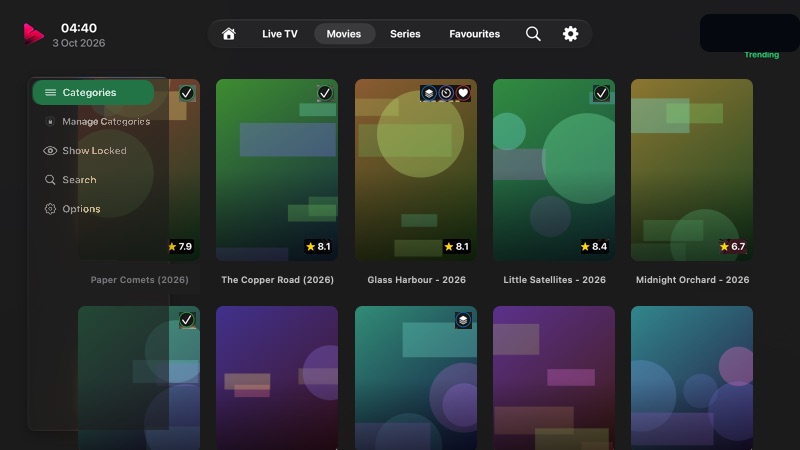Switch to the Live TV tab
This screenshot has height=450, width=800.
(280, 34)
